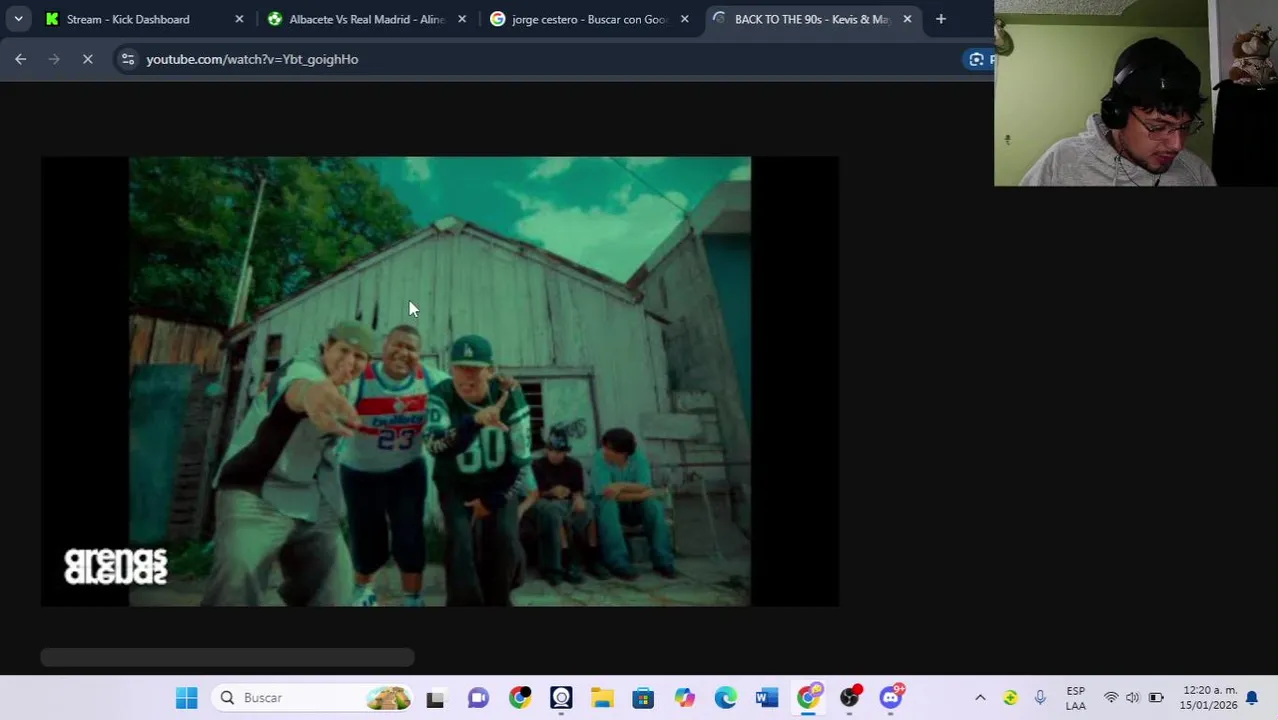
Task: Close the Kick Dashboard tab
Action: [x=239, y=19]
